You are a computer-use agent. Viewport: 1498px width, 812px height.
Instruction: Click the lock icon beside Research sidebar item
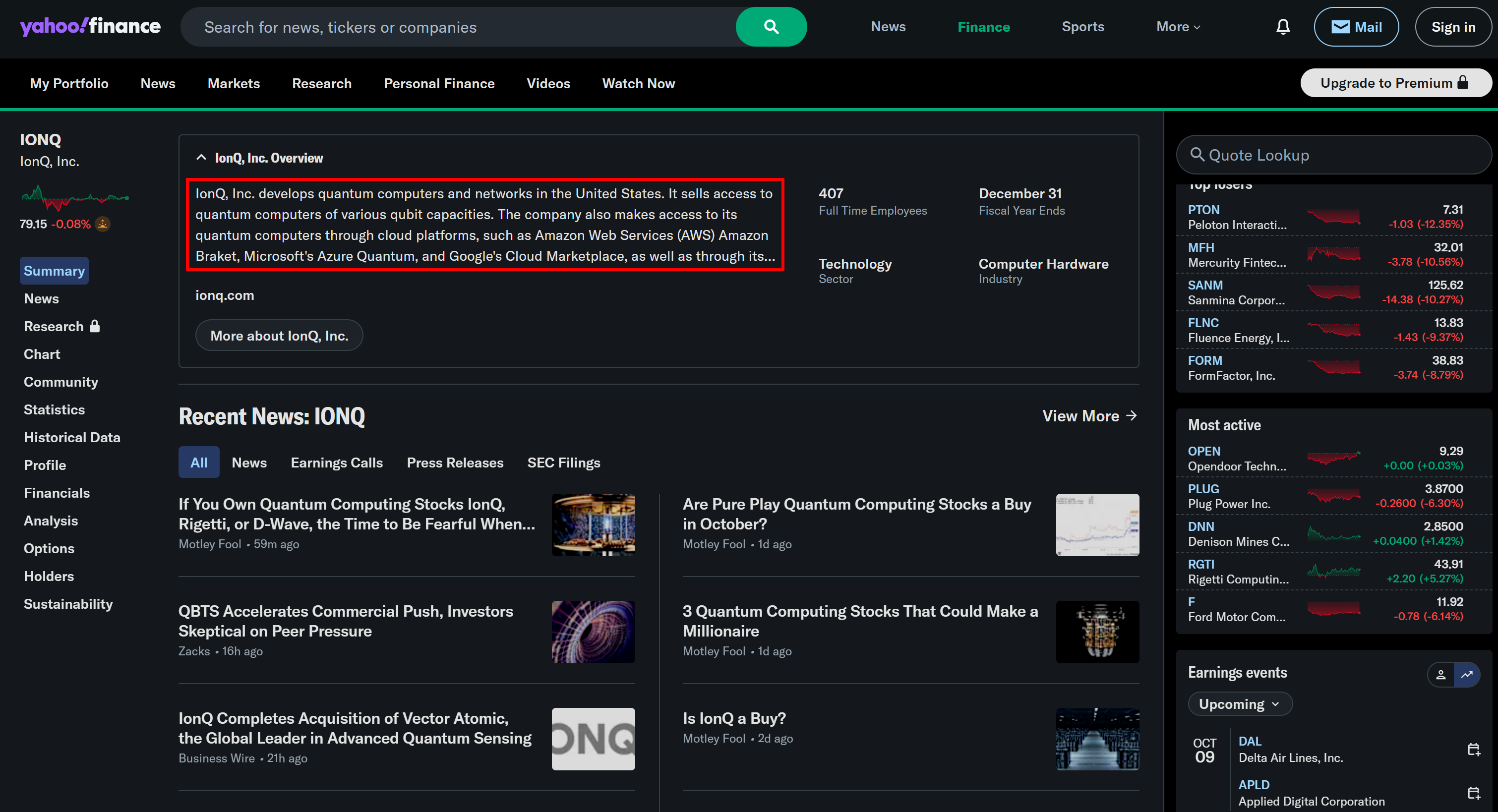95,326
